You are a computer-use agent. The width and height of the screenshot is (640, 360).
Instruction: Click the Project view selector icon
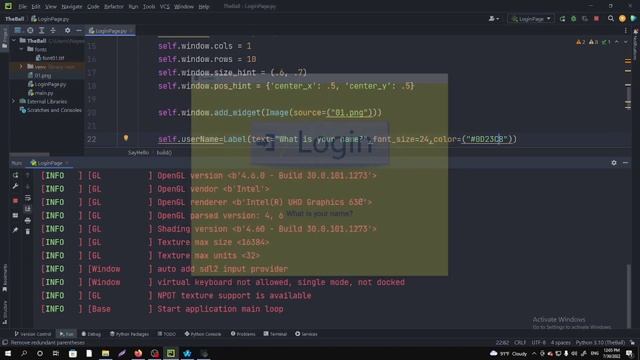click(18, 30)
